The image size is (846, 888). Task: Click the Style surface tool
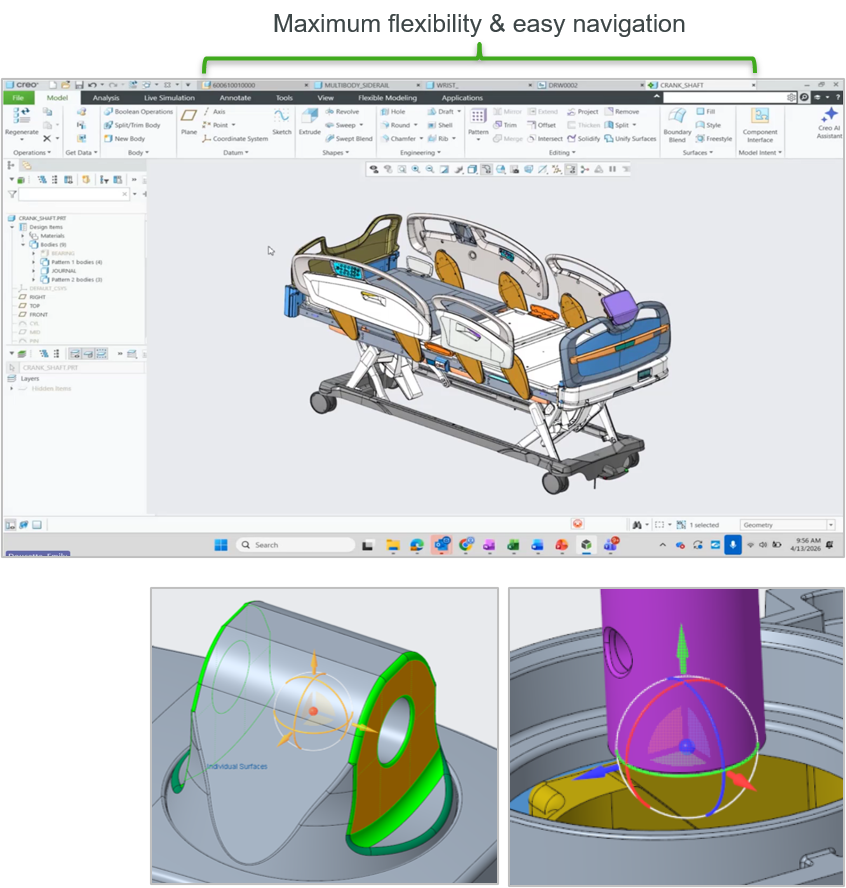(708, 125)
